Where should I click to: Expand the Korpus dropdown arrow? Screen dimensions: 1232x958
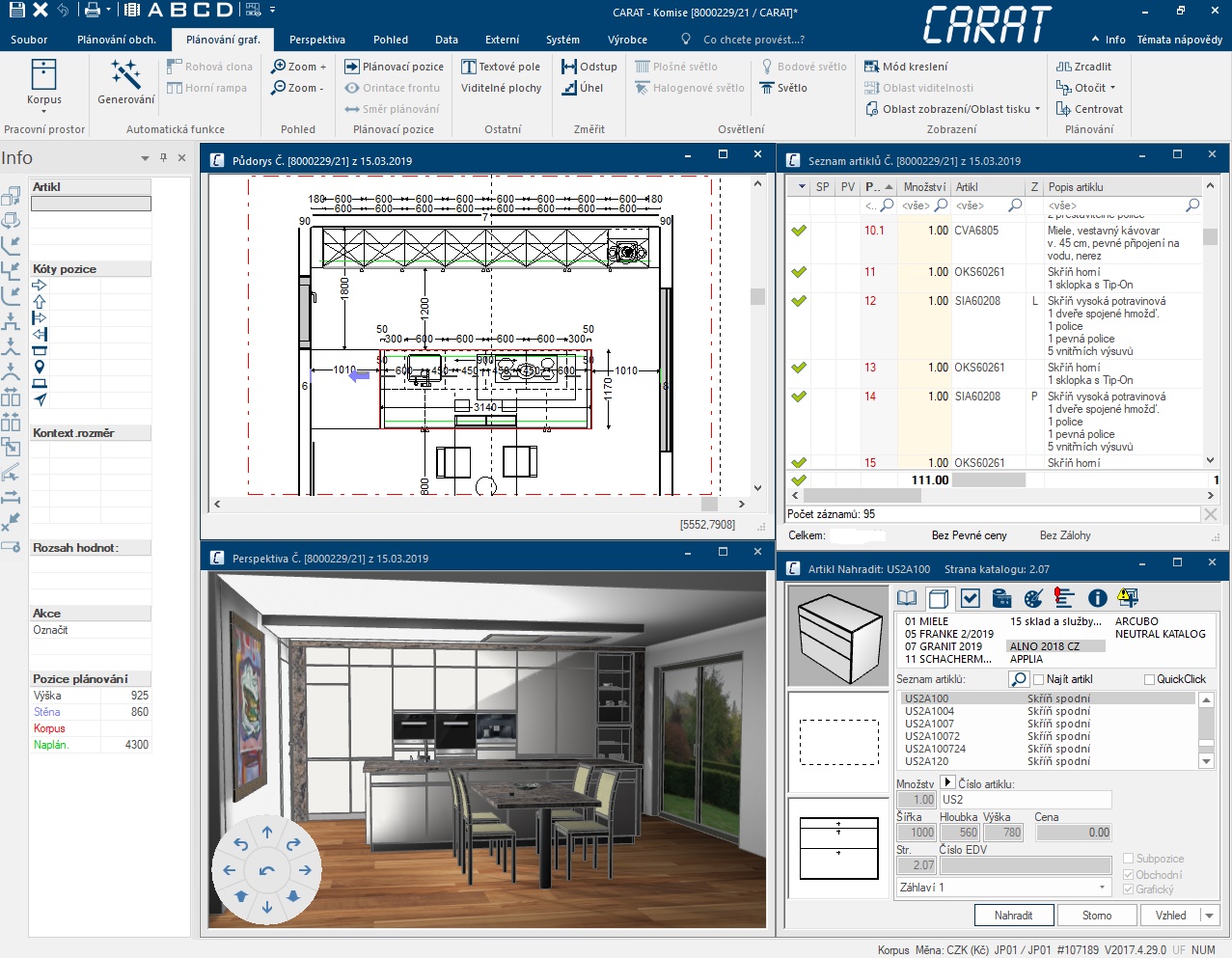pos(43,112)
